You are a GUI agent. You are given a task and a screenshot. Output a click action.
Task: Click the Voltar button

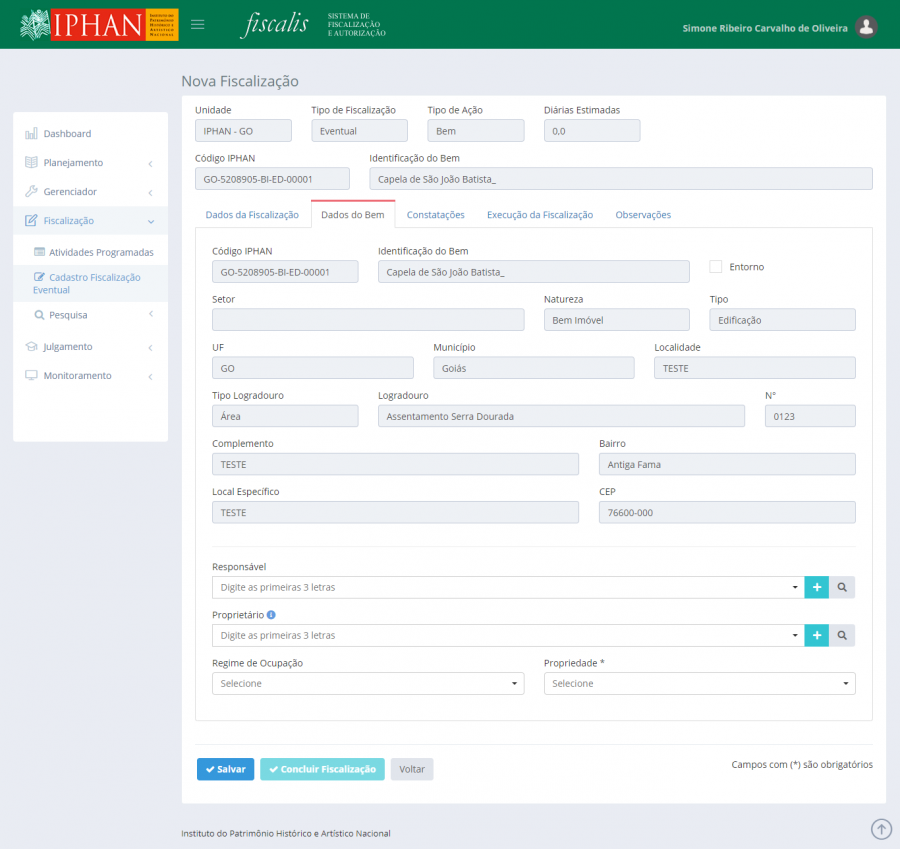point(412,769)
